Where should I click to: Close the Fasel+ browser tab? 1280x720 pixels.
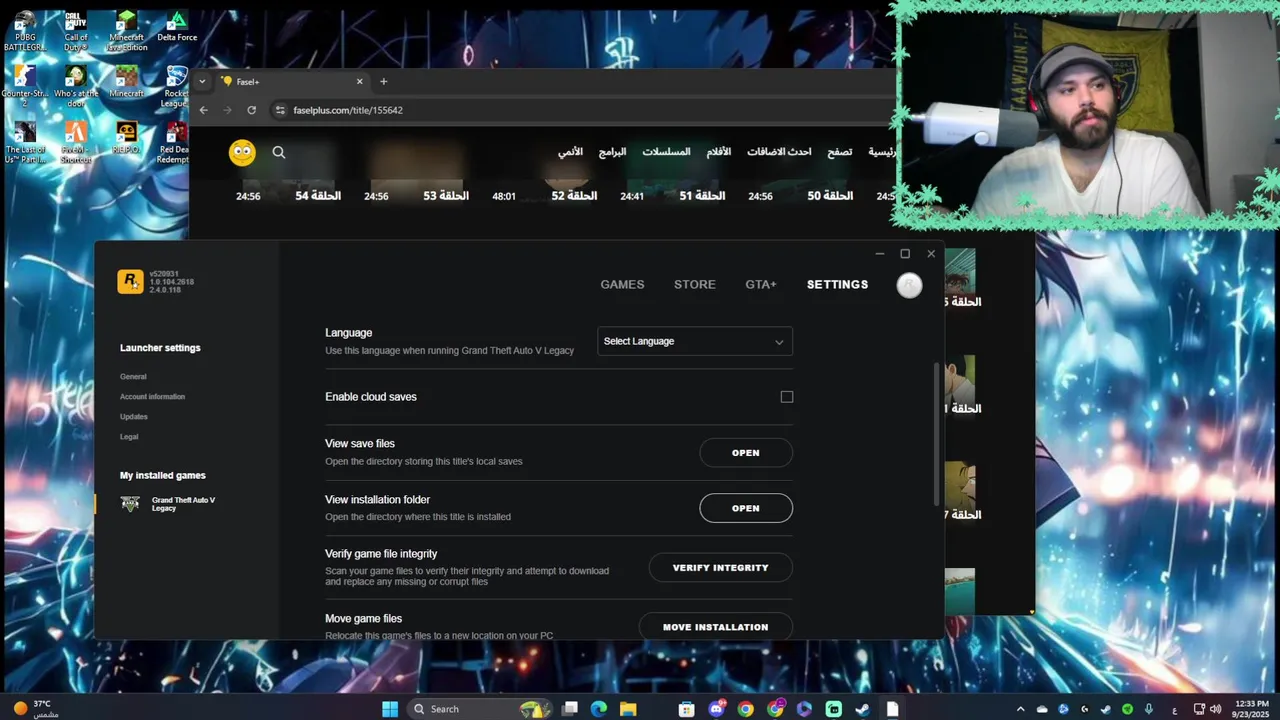[x=360, y=81]
